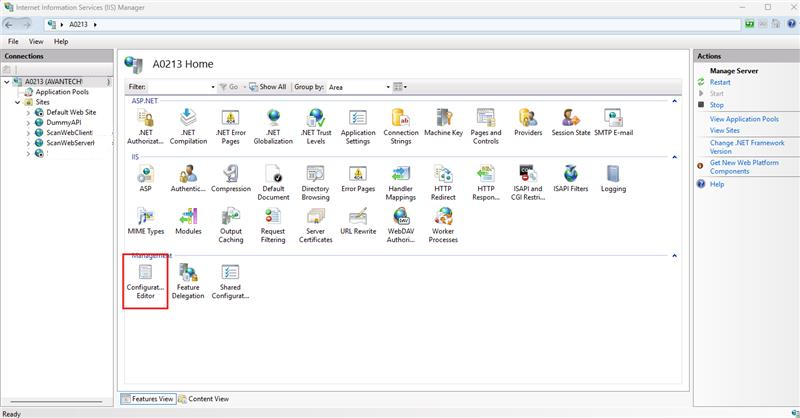
Task: Select Application Pools in tree
Action: (62, 92)
